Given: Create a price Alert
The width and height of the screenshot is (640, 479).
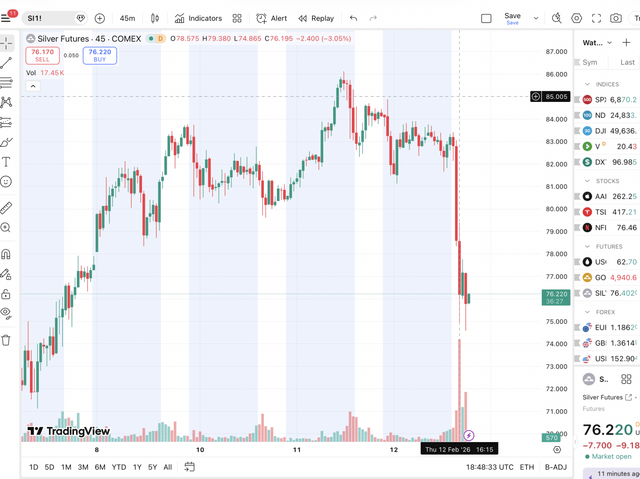Looking at the screenshot, I should pos(271,18).
